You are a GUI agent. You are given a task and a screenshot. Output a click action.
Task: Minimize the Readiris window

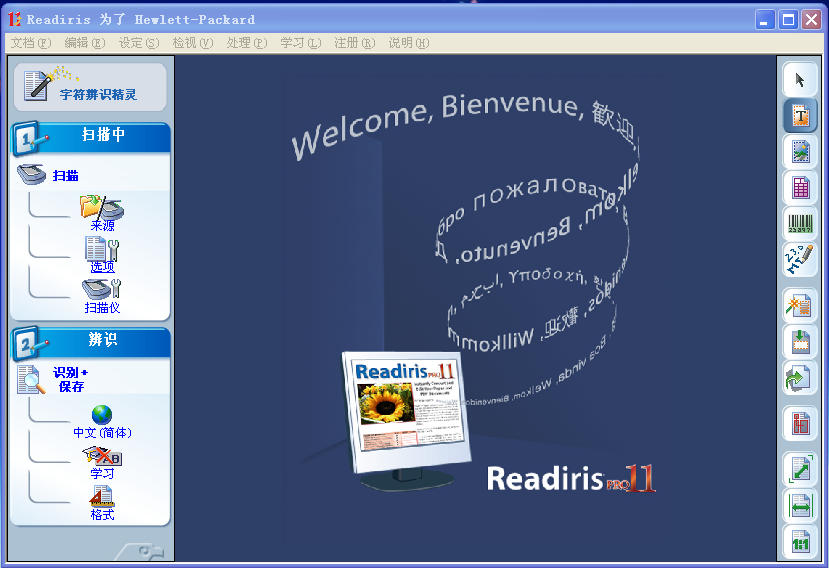pyautogui.click(x=764, y=20)
